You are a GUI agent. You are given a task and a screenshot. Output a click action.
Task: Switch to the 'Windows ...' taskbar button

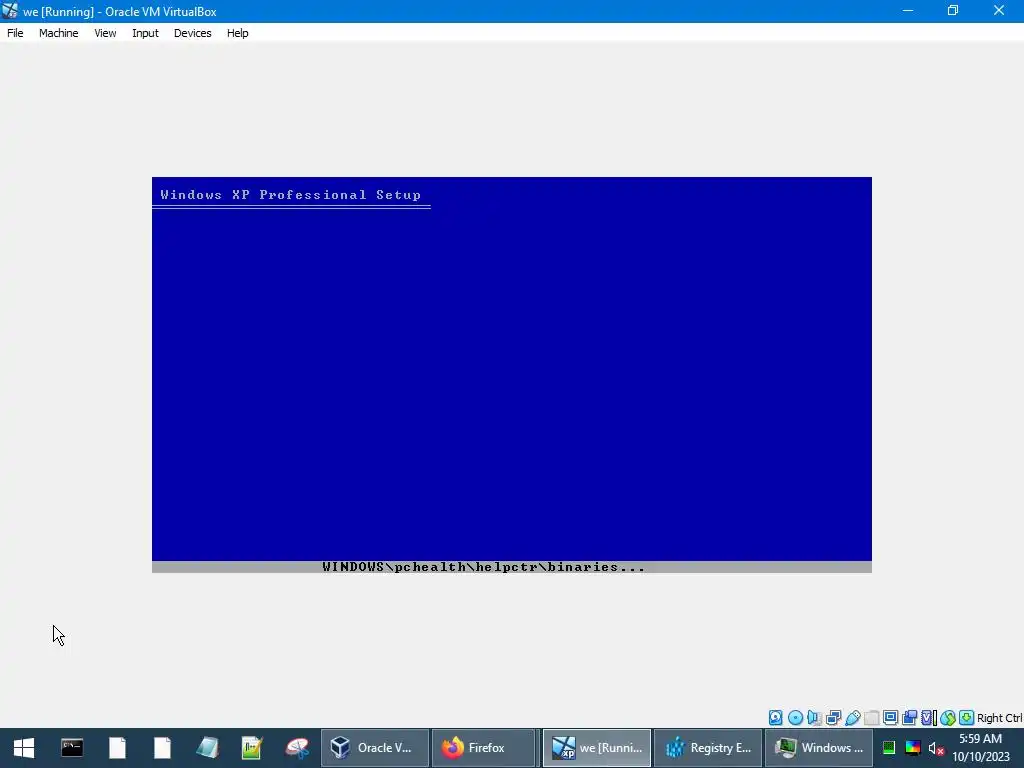tap(819, 748)
